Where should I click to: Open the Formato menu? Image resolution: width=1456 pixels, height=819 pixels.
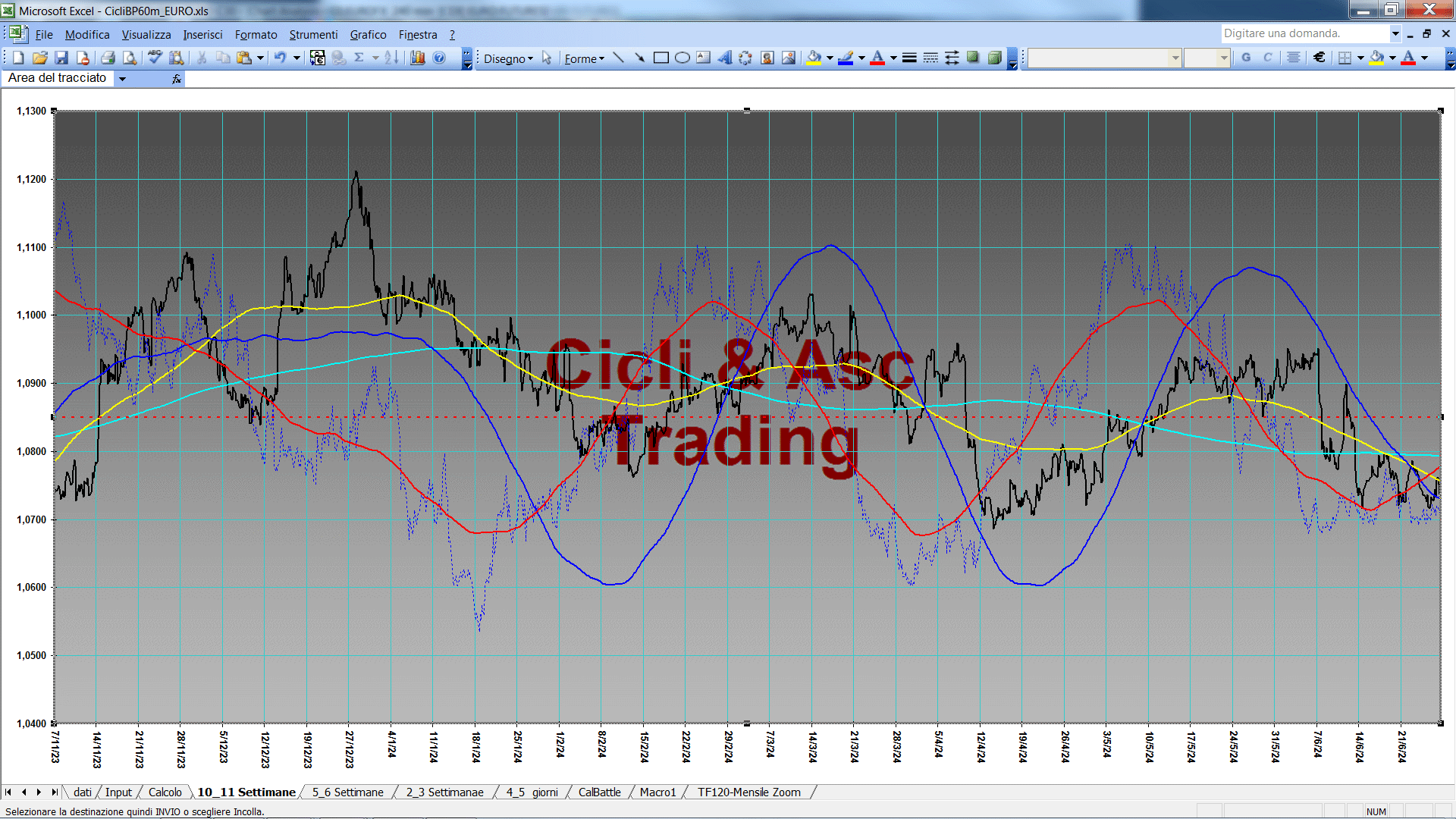click(256, 35)
